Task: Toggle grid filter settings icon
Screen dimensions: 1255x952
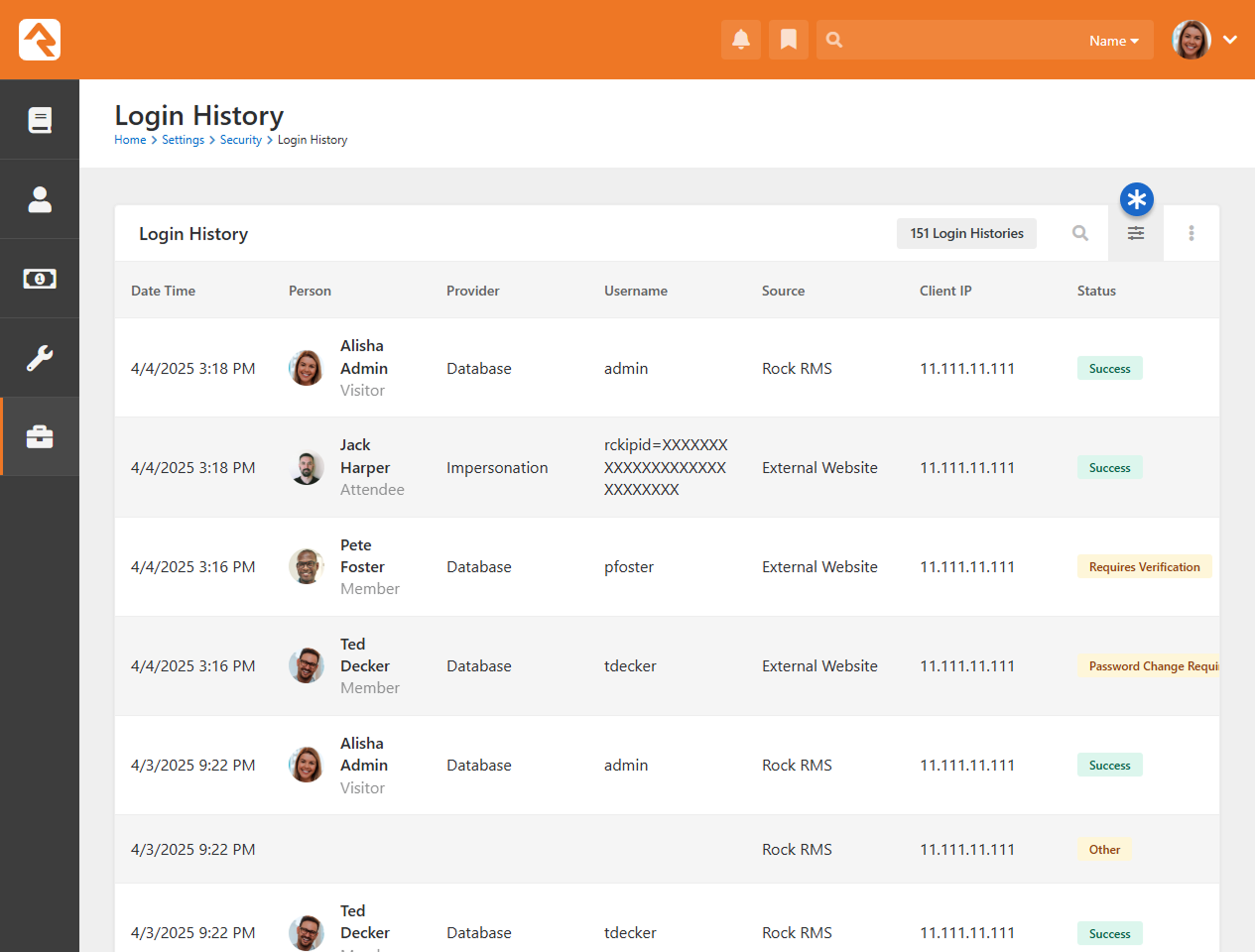Action: click(1136, 233)
